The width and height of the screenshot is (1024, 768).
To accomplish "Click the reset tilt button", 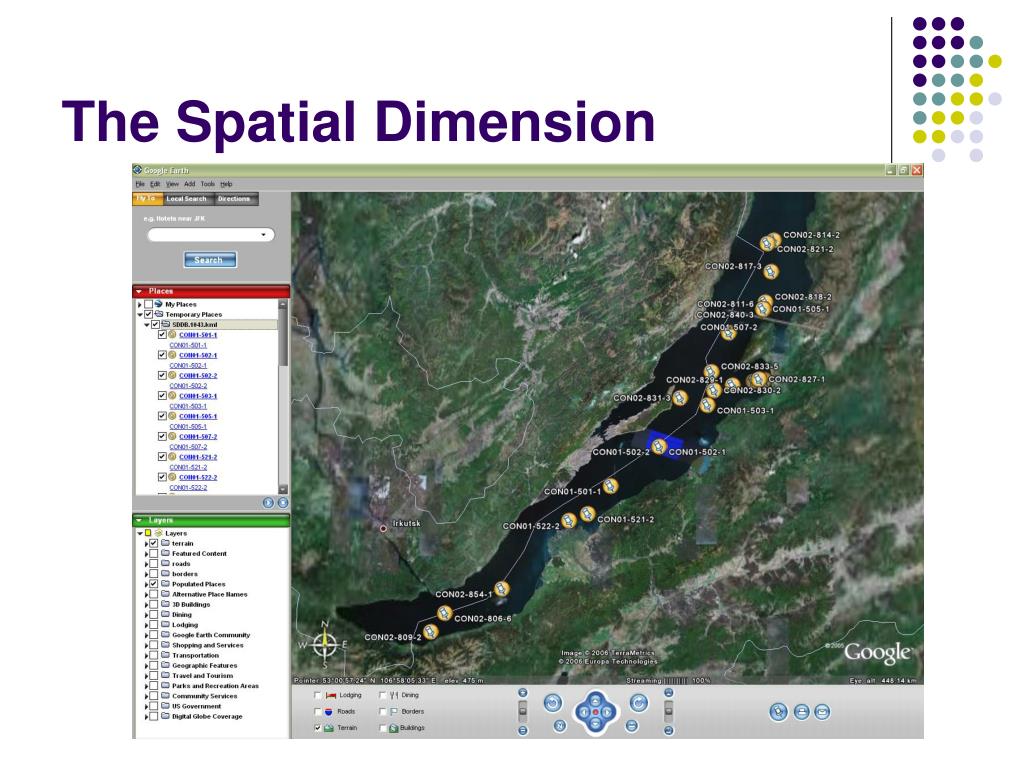I will pos(632,726).
